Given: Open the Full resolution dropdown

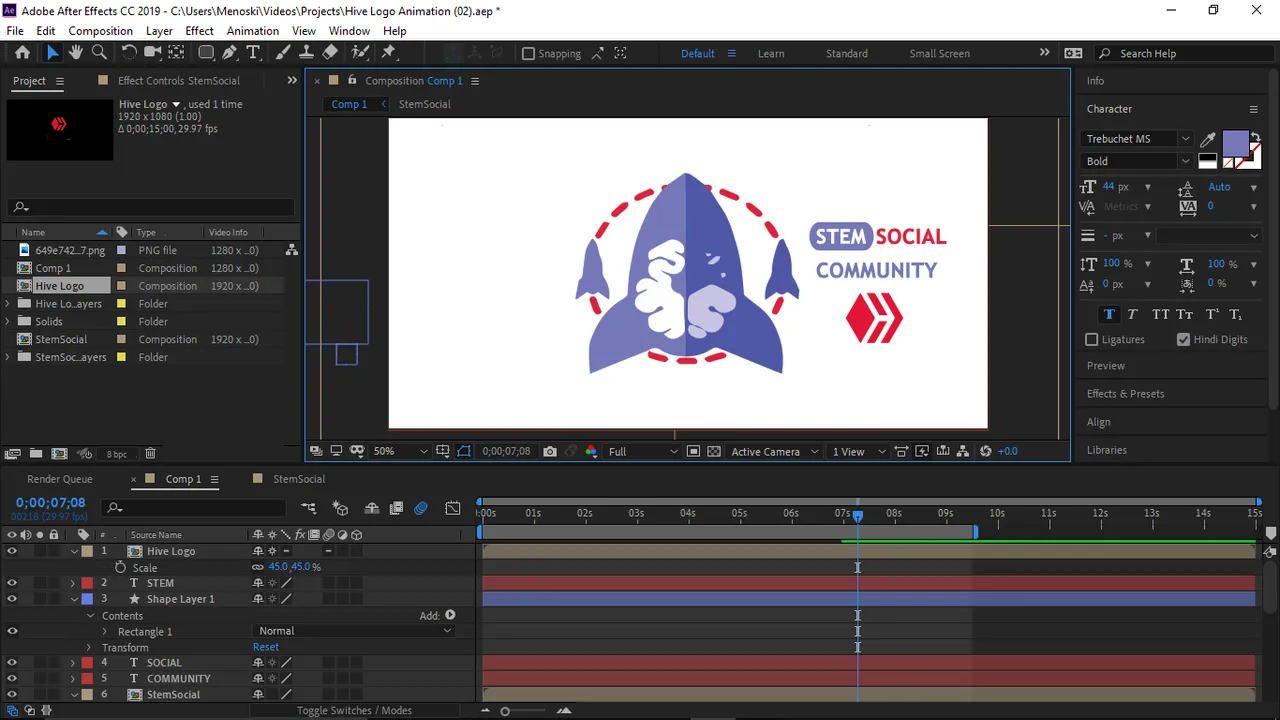Looking at the screenshot, I should click(643, 452).
